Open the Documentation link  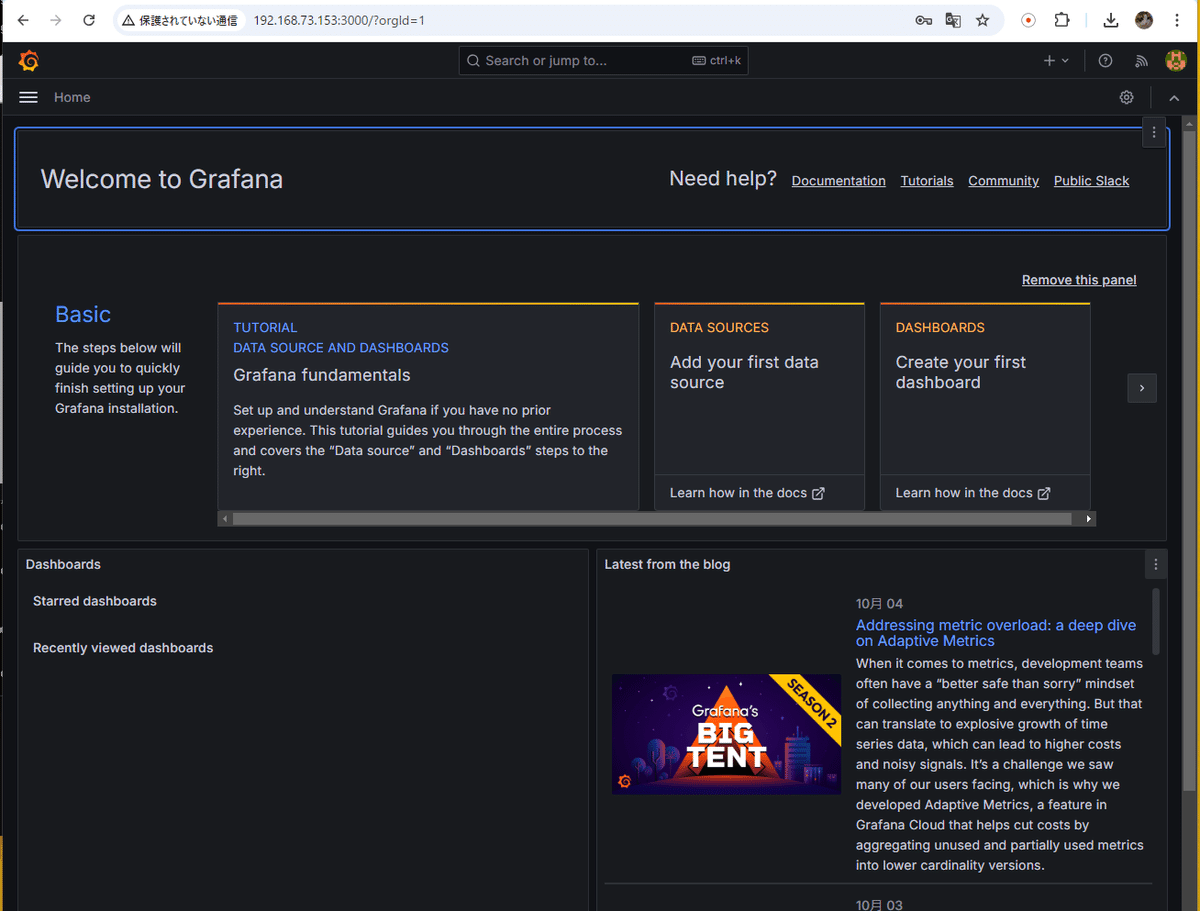(x=838, y=181)
